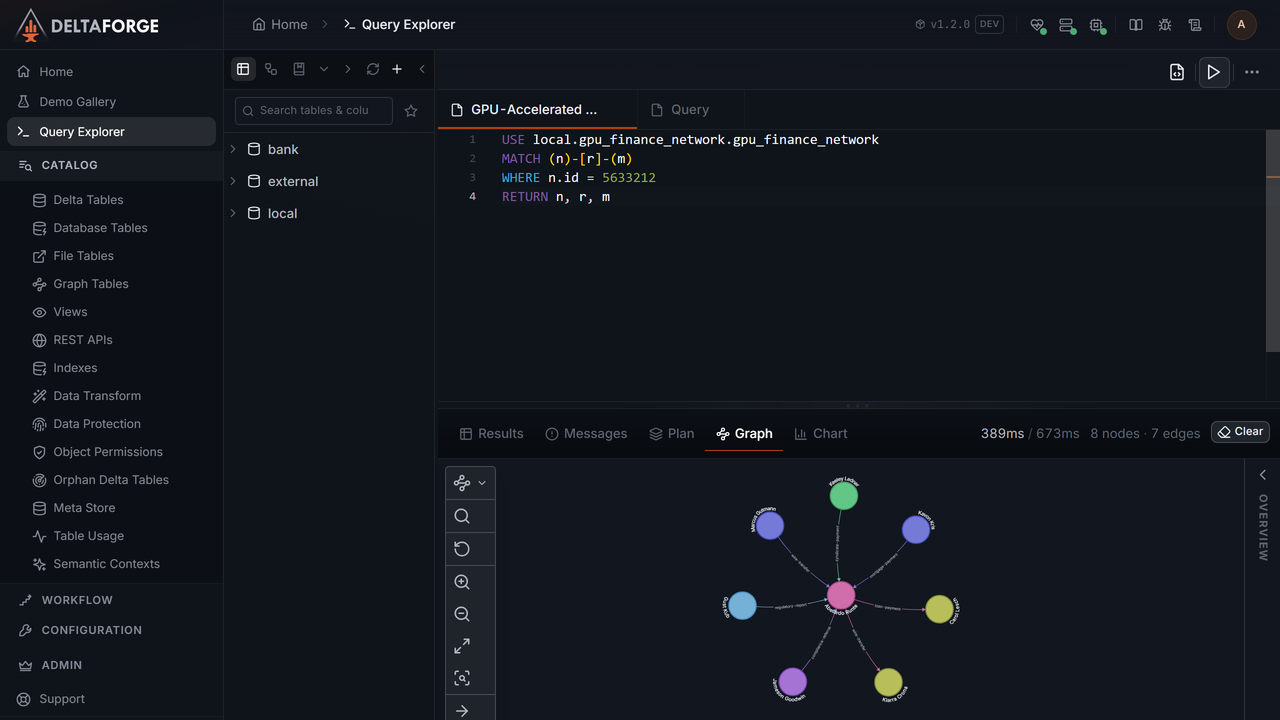Expand graph to fullscreen
Image resolution: width=1280 pixels, height=720 pixels.
(462, 646)
